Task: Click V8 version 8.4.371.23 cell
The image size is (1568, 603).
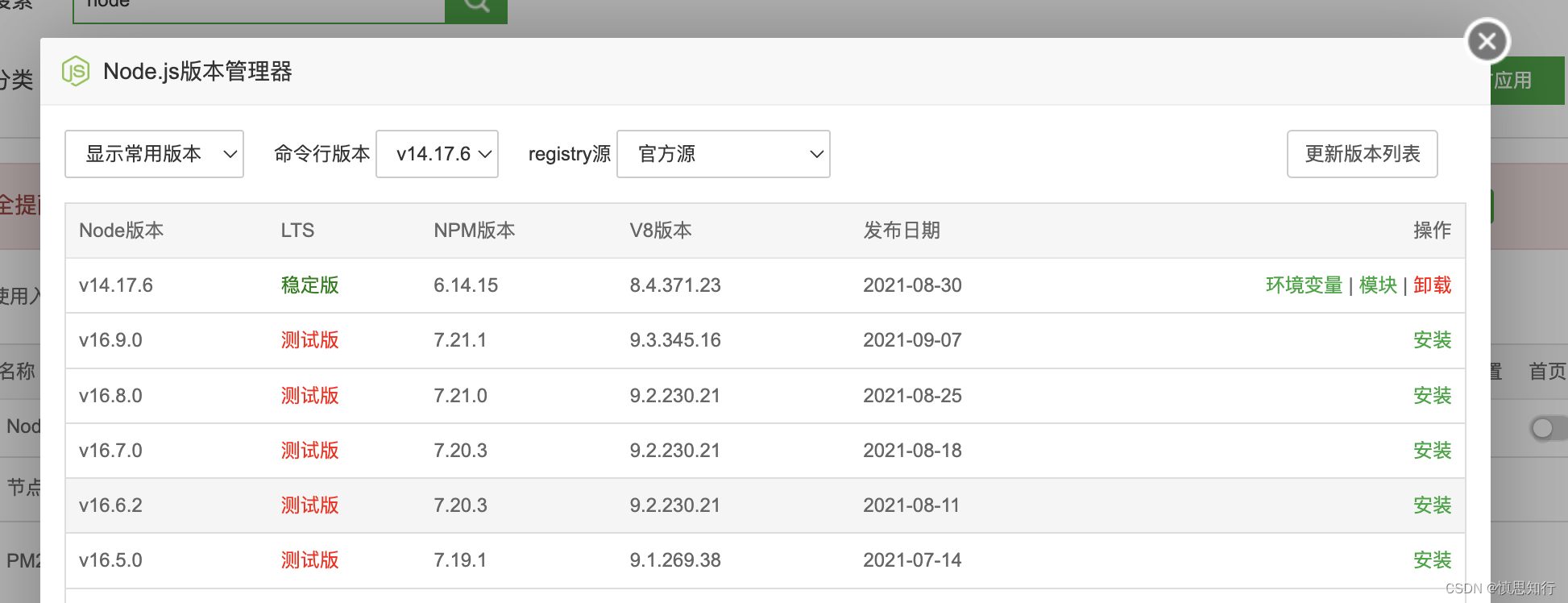Action: tap(675, 285)
